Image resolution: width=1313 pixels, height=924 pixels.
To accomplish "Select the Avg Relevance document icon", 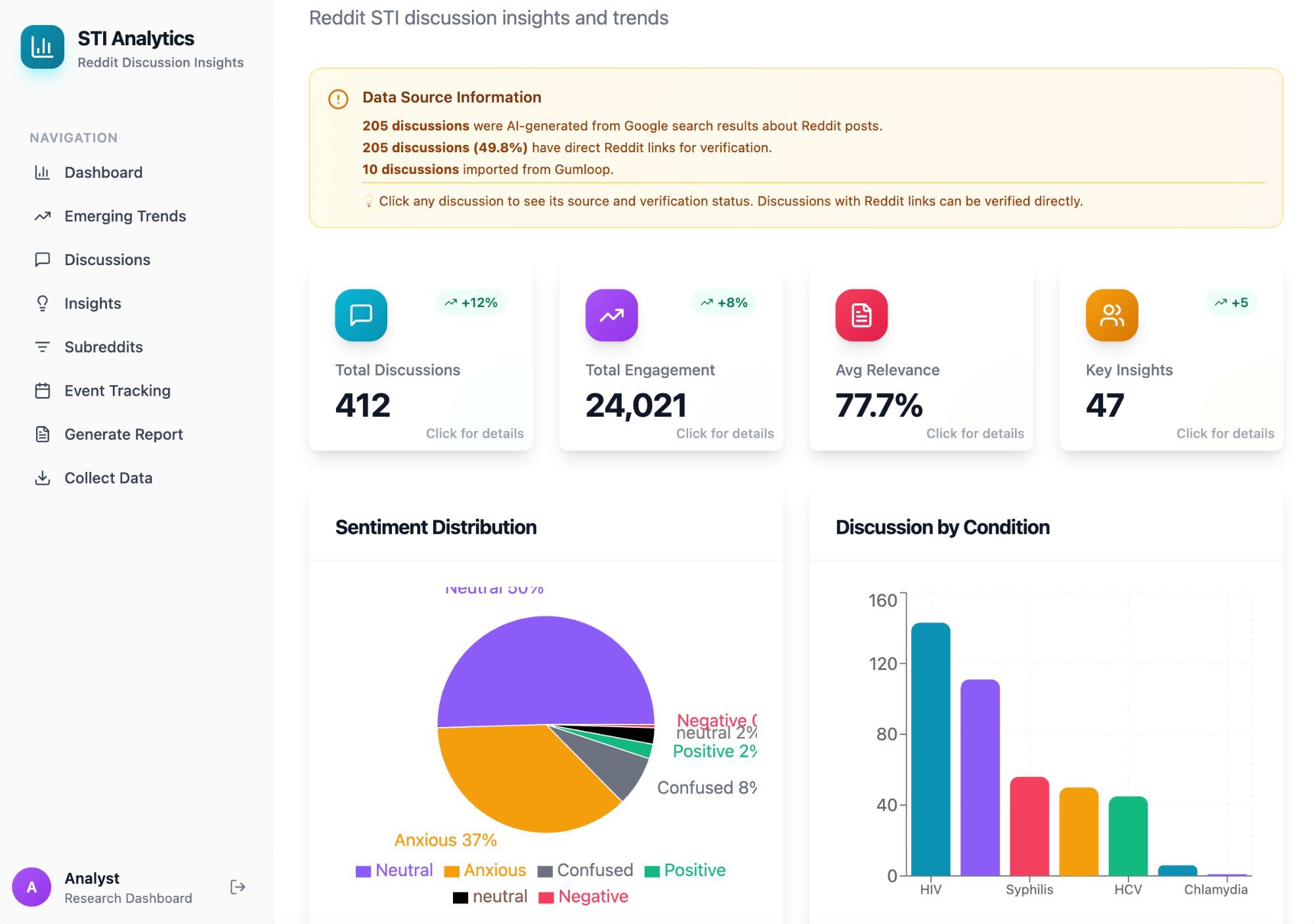I will (x=861, y=315).
